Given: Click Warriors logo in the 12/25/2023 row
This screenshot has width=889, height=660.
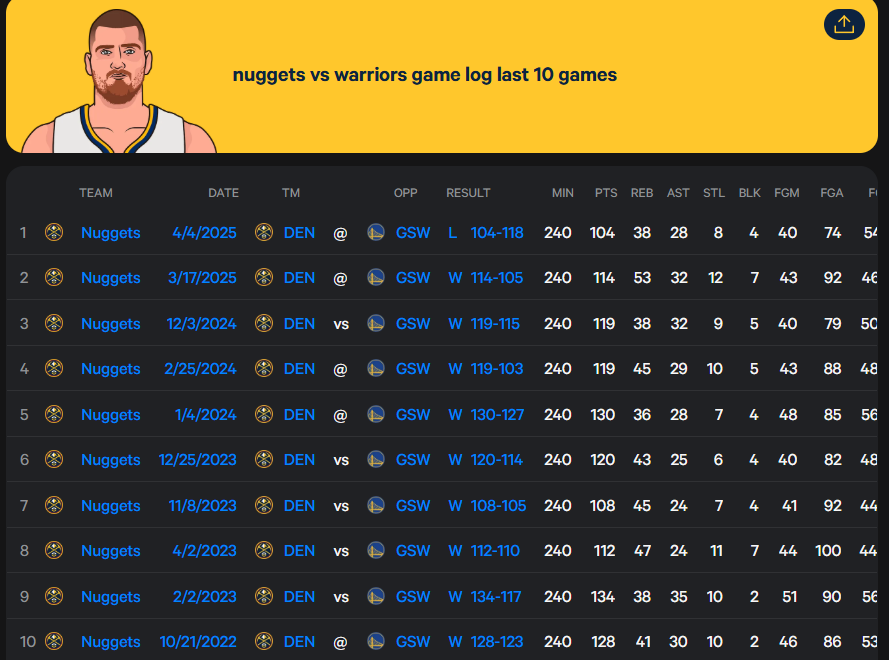Looking at the screenshot, I should 376,459.
